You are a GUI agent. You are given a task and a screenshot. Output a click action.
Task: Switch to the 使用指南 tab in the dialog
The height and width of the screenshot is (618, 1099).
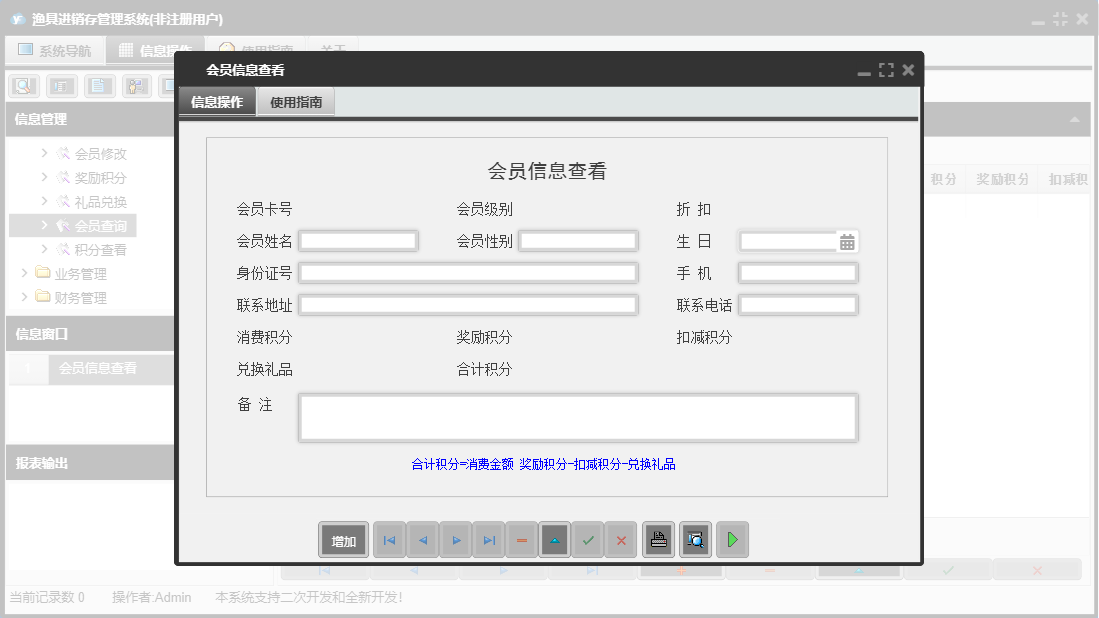coord(295,101)
